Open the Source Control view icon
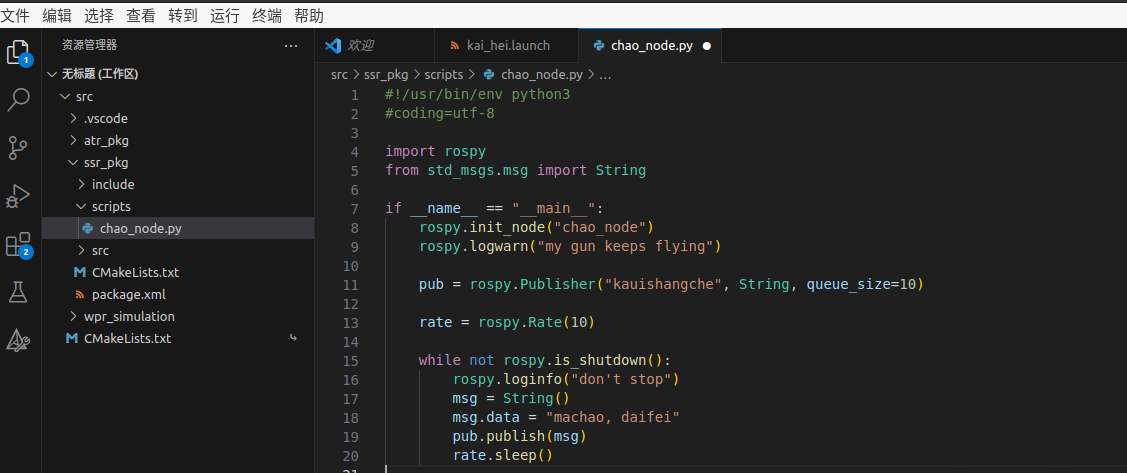Image resolution: width=1127 pixels, height=473 pixels. coord(19,148)
